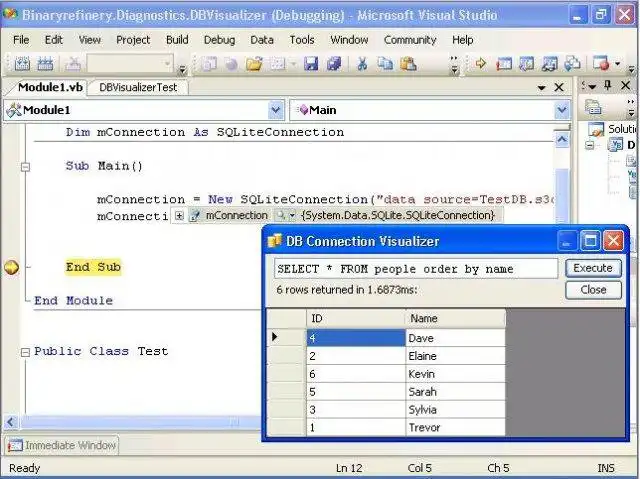Click the Execute button
Screen dimensions: 640x479
593,268
